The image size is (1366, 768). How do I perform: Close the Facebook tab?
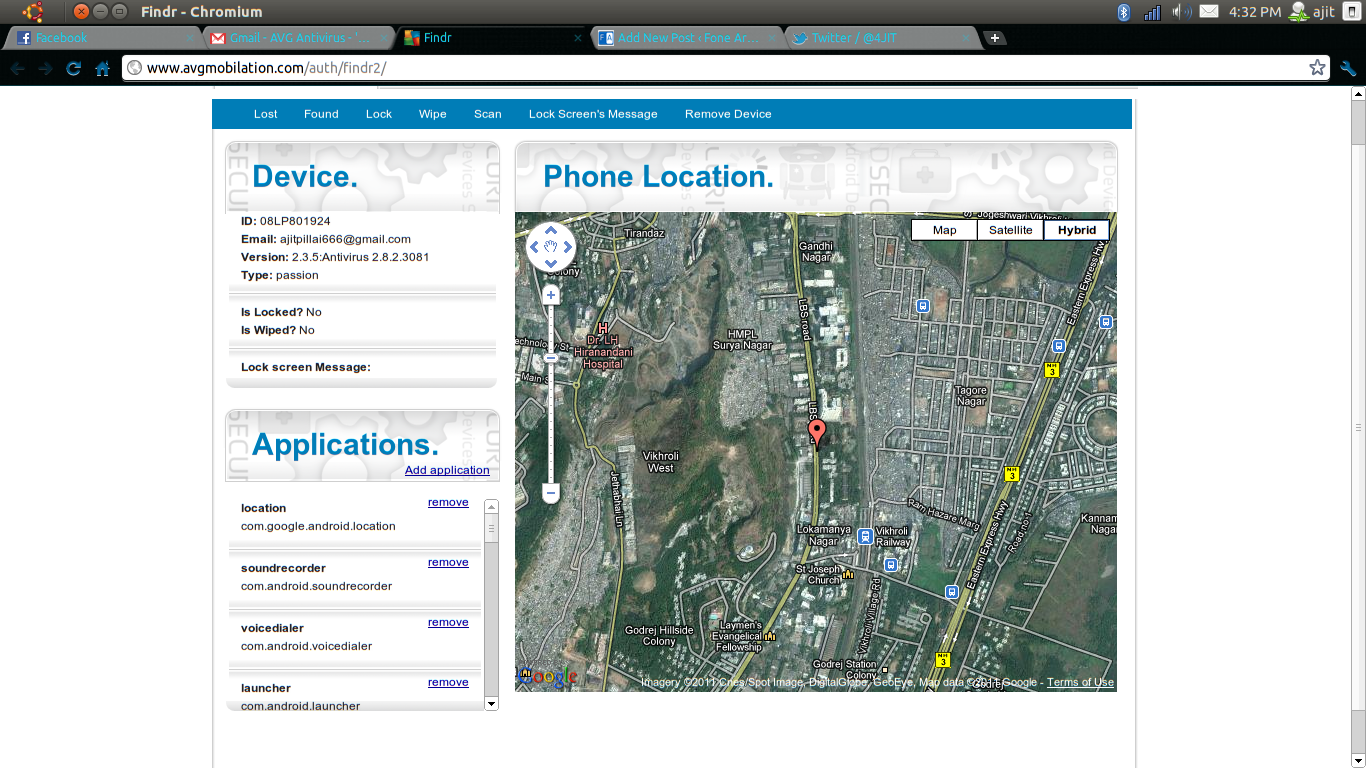[189, 38]
